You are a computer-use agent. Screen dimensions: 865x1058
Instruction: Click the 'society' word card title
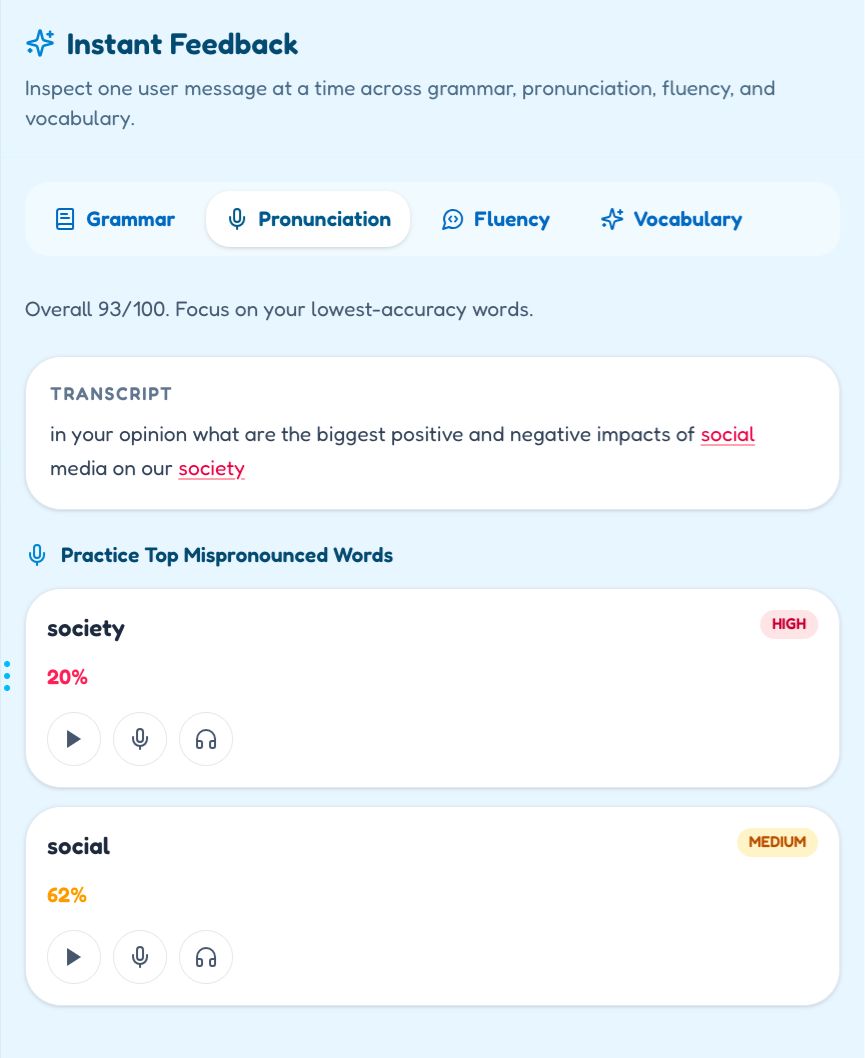[x=86, y=629]
